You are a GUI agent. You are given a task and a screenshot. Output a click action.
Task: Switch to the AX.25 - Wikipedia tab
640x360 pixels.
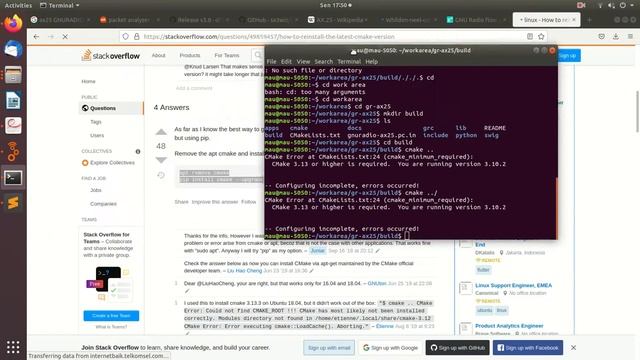[x=338, y=20]
